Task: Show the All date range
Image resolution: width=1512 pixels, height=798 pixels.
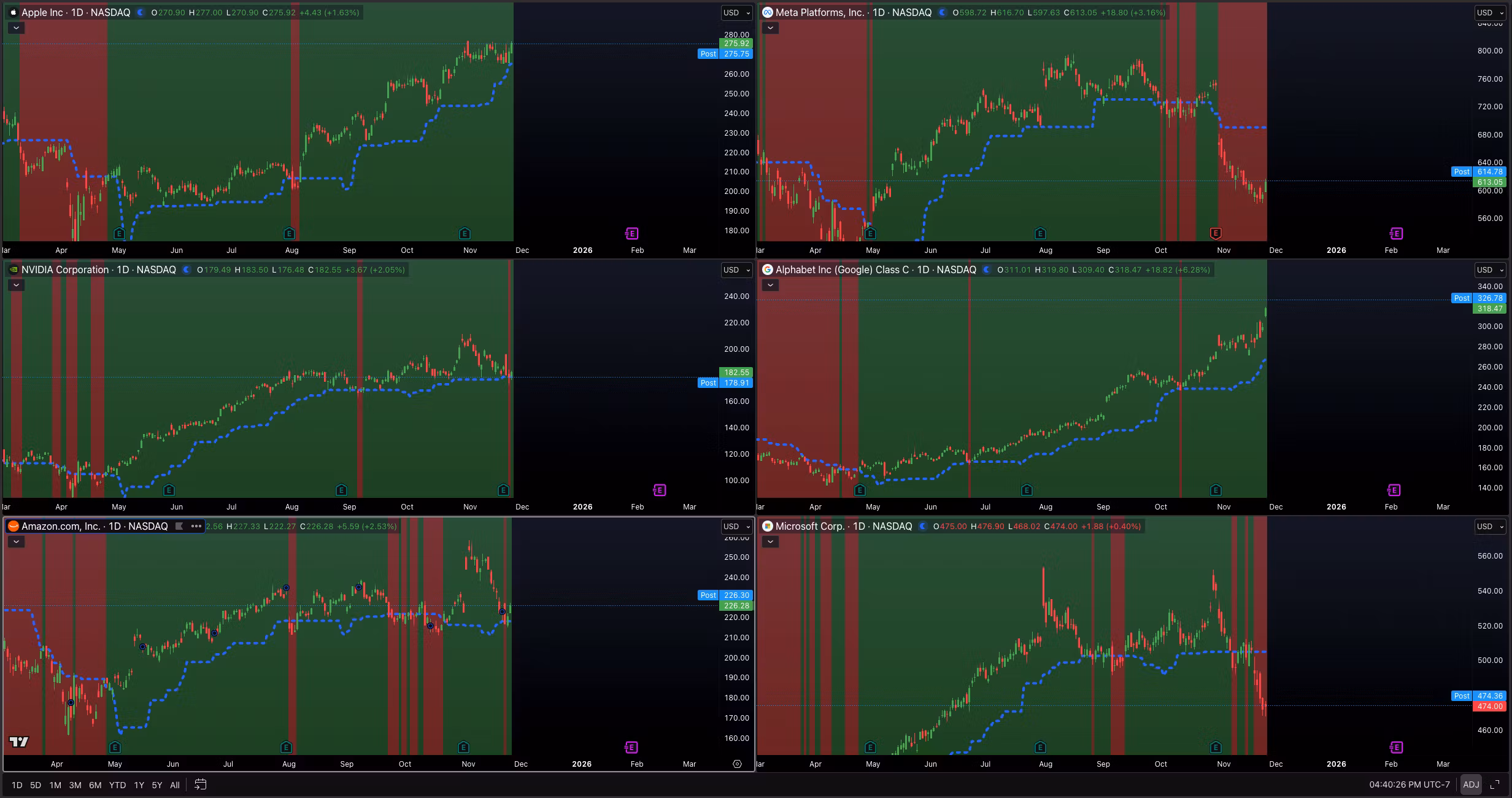Action: (175, 784)
